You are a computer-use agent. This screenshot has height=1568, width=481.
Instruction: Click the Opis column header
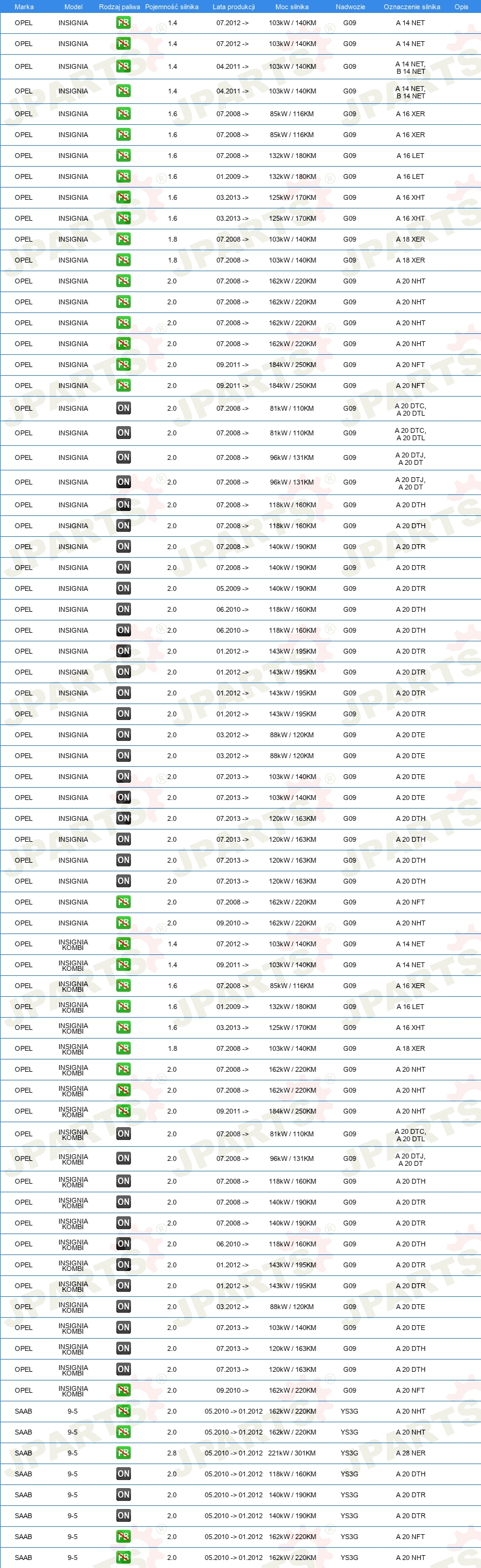461,7
